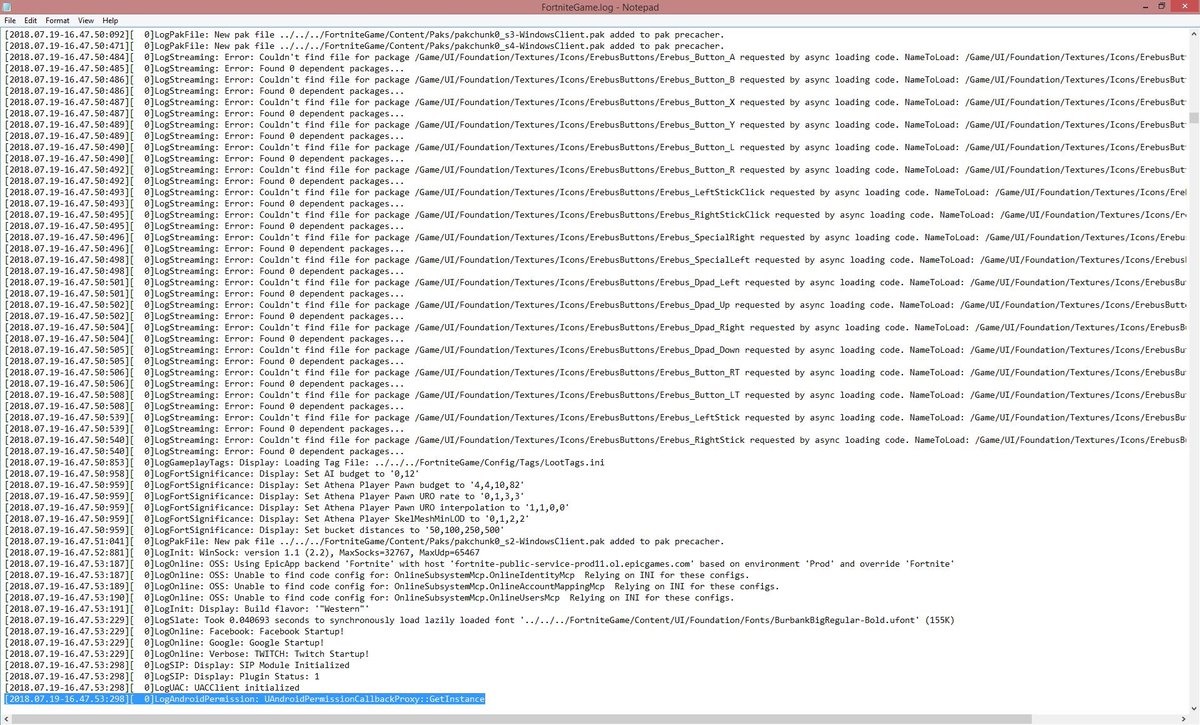Click the error line for Erebus_RightStickClick
Viewport: 1200px width, 725px height.
pos(597,214)
